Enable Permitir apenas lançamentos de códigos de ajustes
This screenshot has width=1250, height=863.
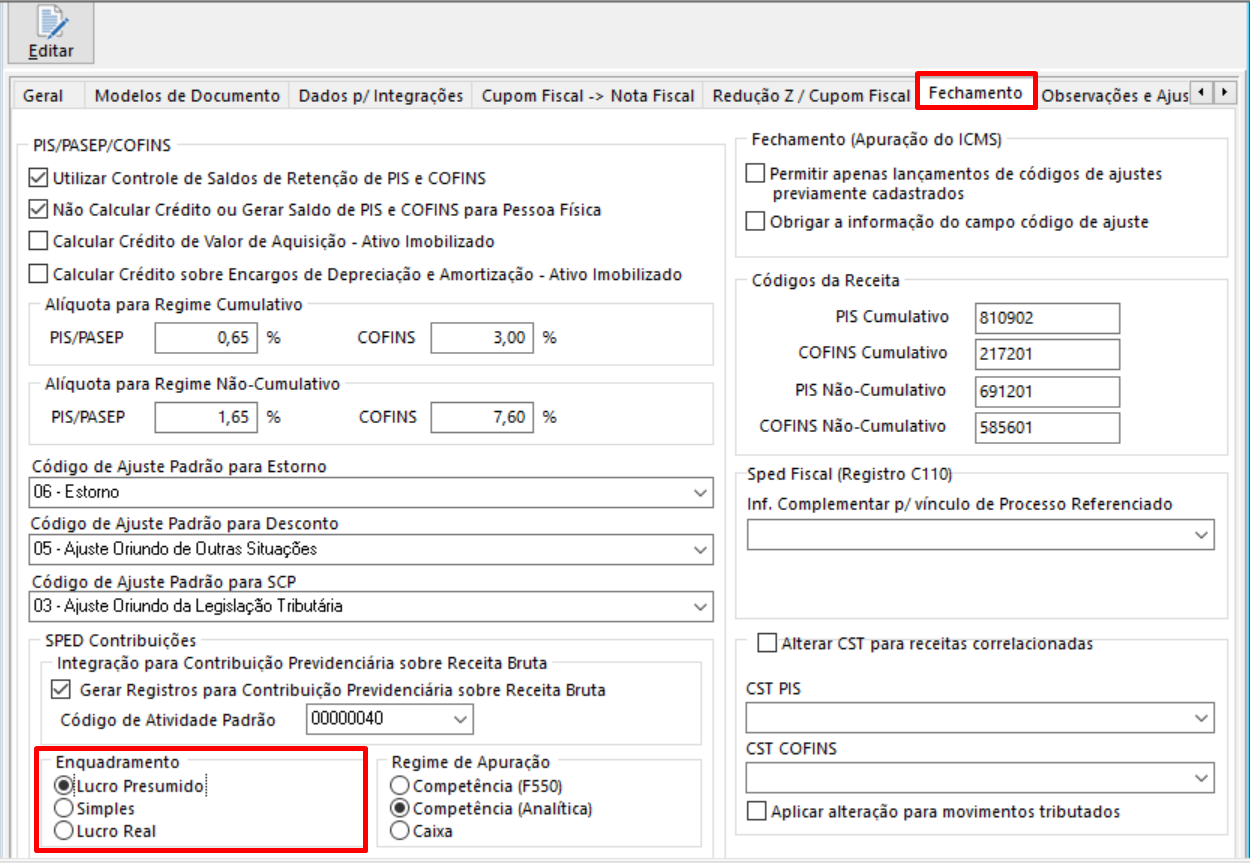[x=756, y=174]
